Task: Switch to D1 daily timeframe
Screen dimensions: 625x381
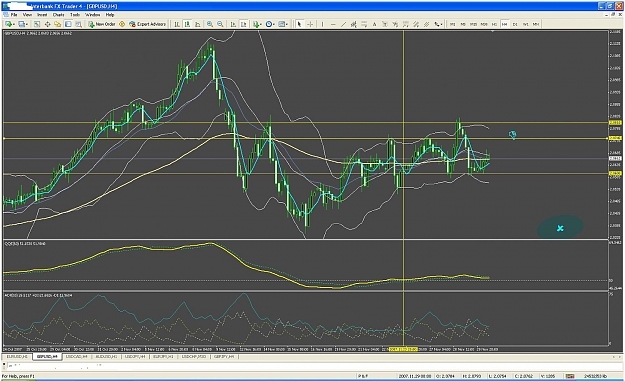Action: tap(515, 24)
